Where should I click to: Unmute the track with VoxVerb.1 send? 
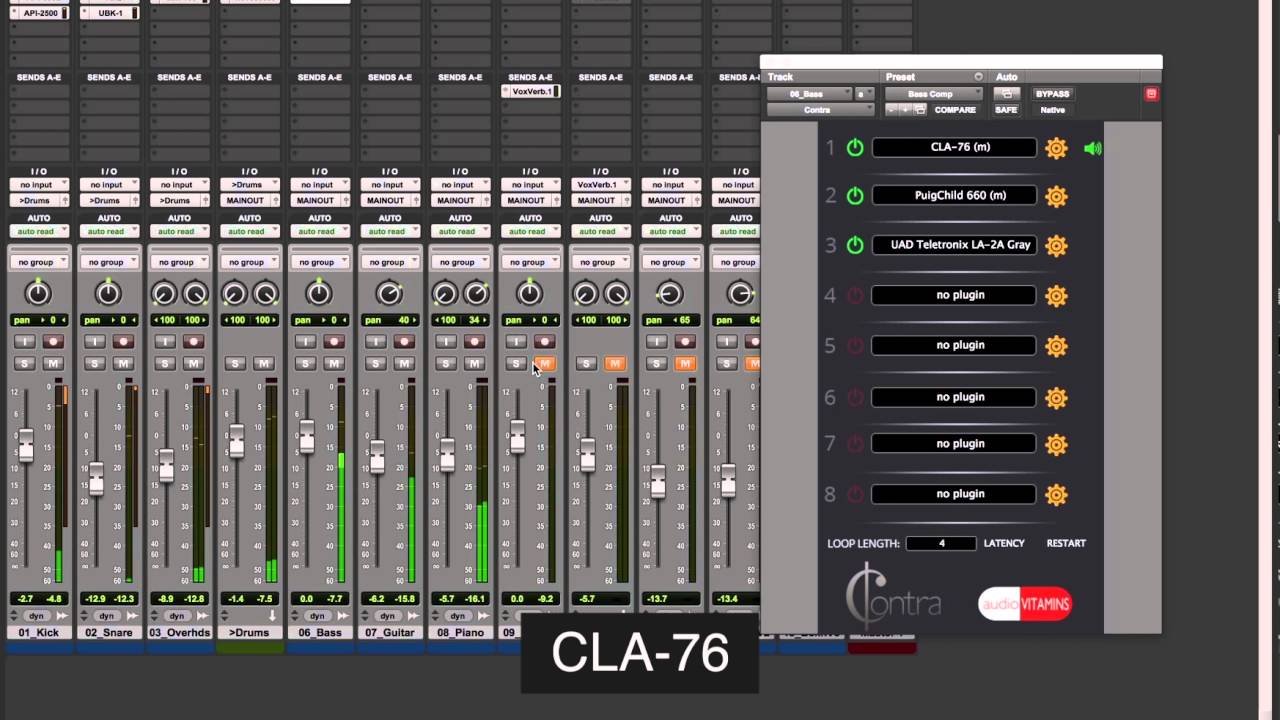[544, 364]
